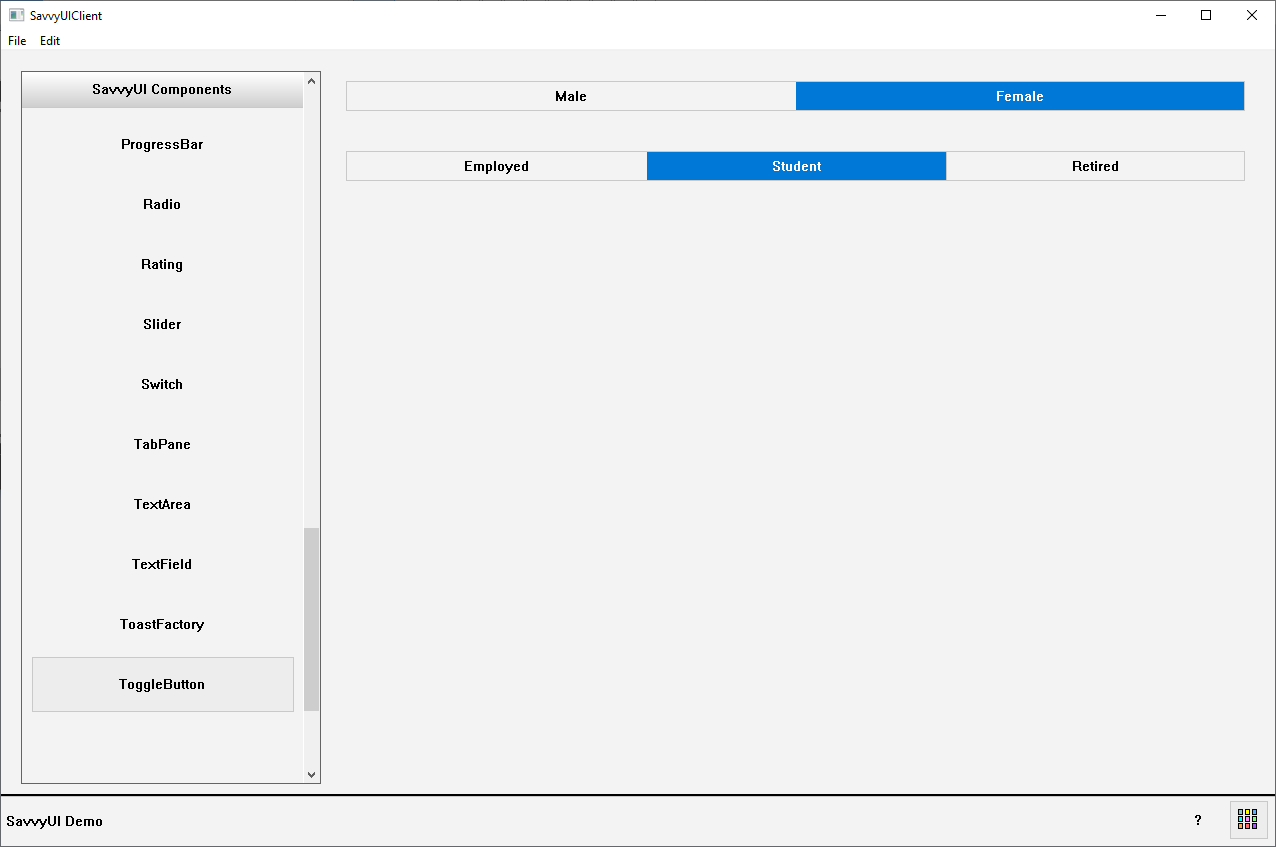Switch to the Retired option
The image size is (1276, 847).
tap(1095, 166)
